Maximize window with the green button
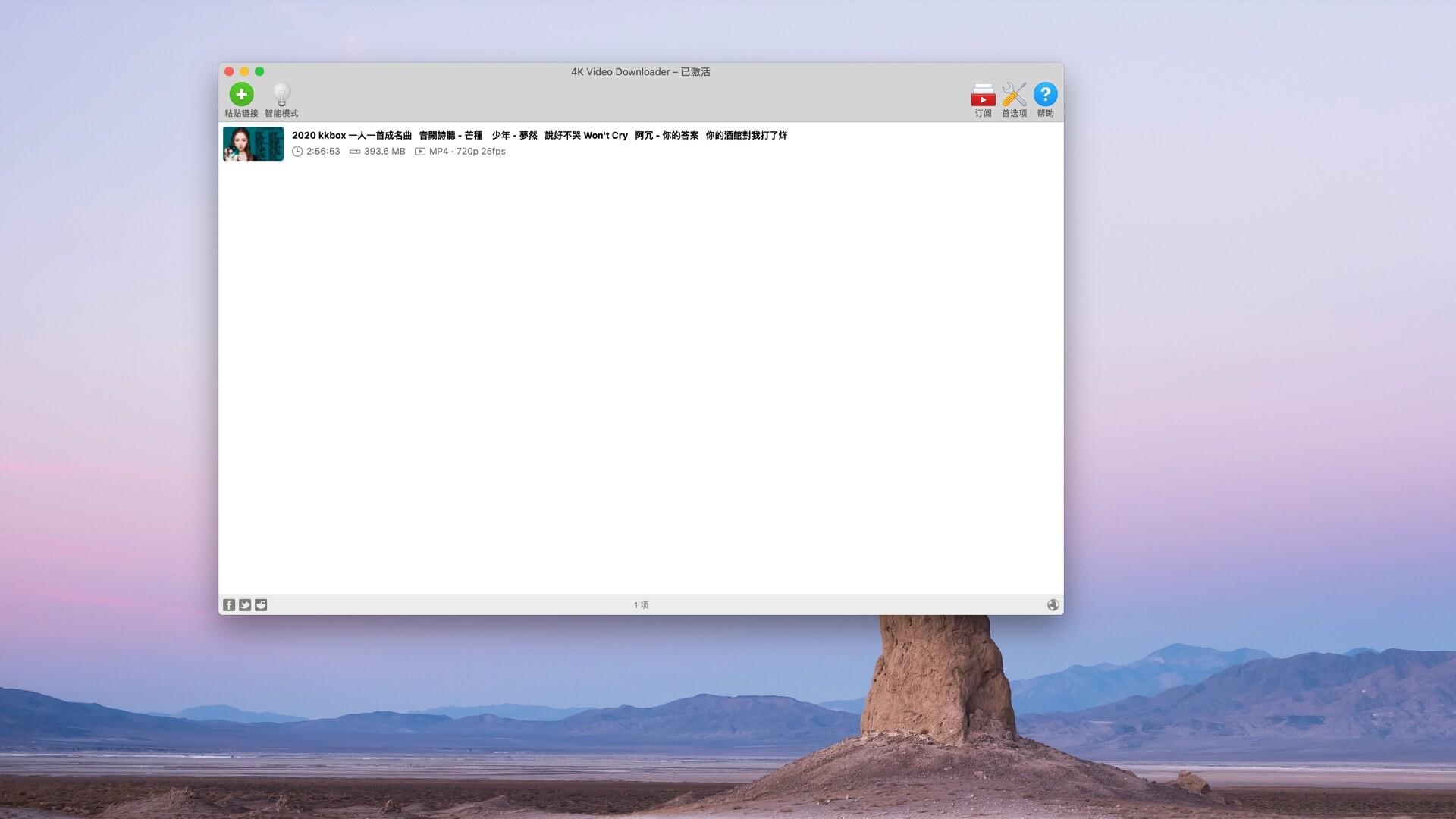Screen dimensions: 1456x819 pyautogui.click(x=259, y=71)
